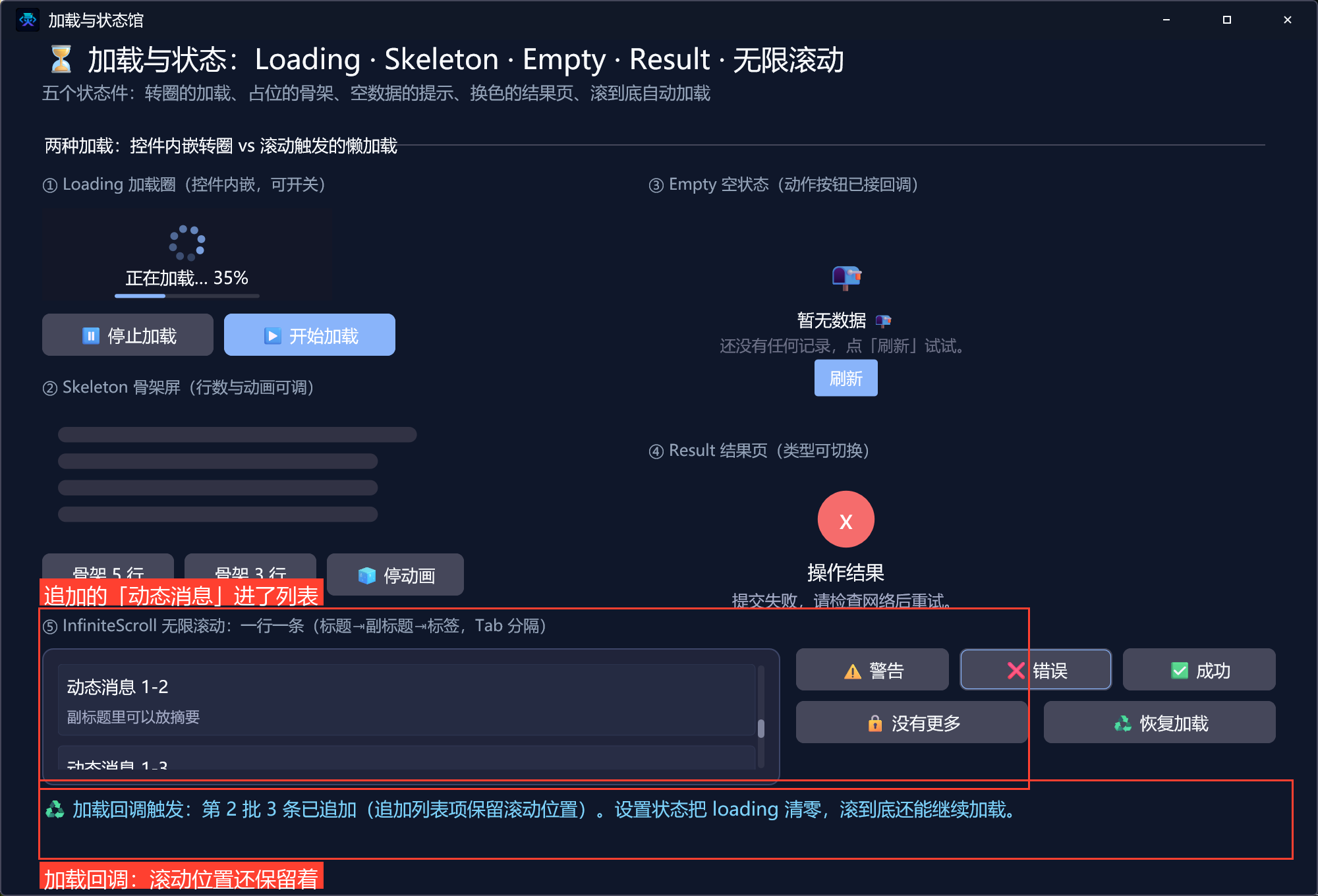The width and height of the screenshot is (1318, 896).
Task: Click the infinite scroll list scrollbar thumb
Action: pos(761,728)
